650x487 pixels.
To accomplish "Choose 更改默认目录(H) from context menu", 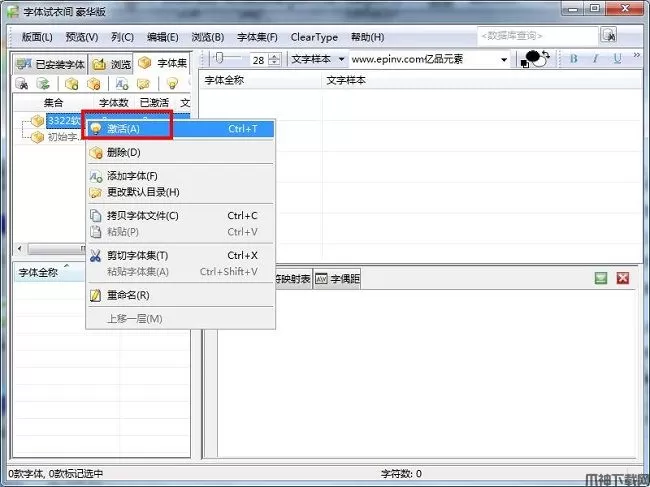I will [180, 192].
